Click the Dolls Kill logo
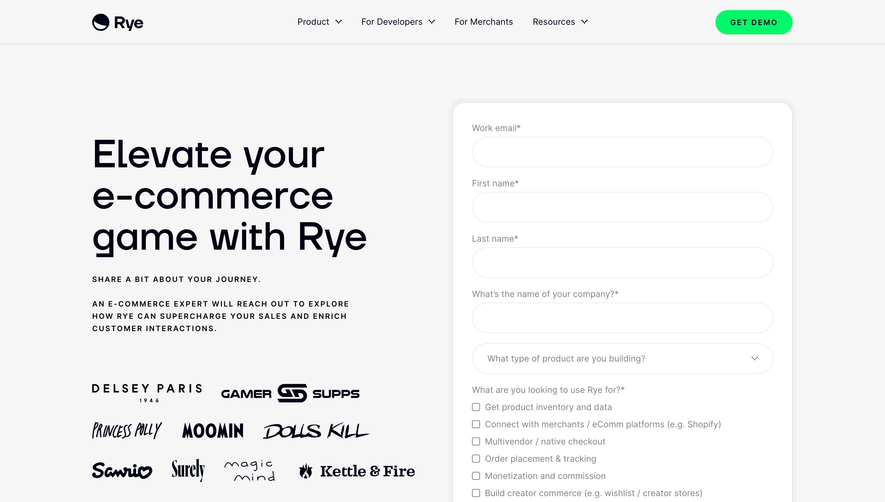Screen dimensions: 885x502 (x=316, y=431)
